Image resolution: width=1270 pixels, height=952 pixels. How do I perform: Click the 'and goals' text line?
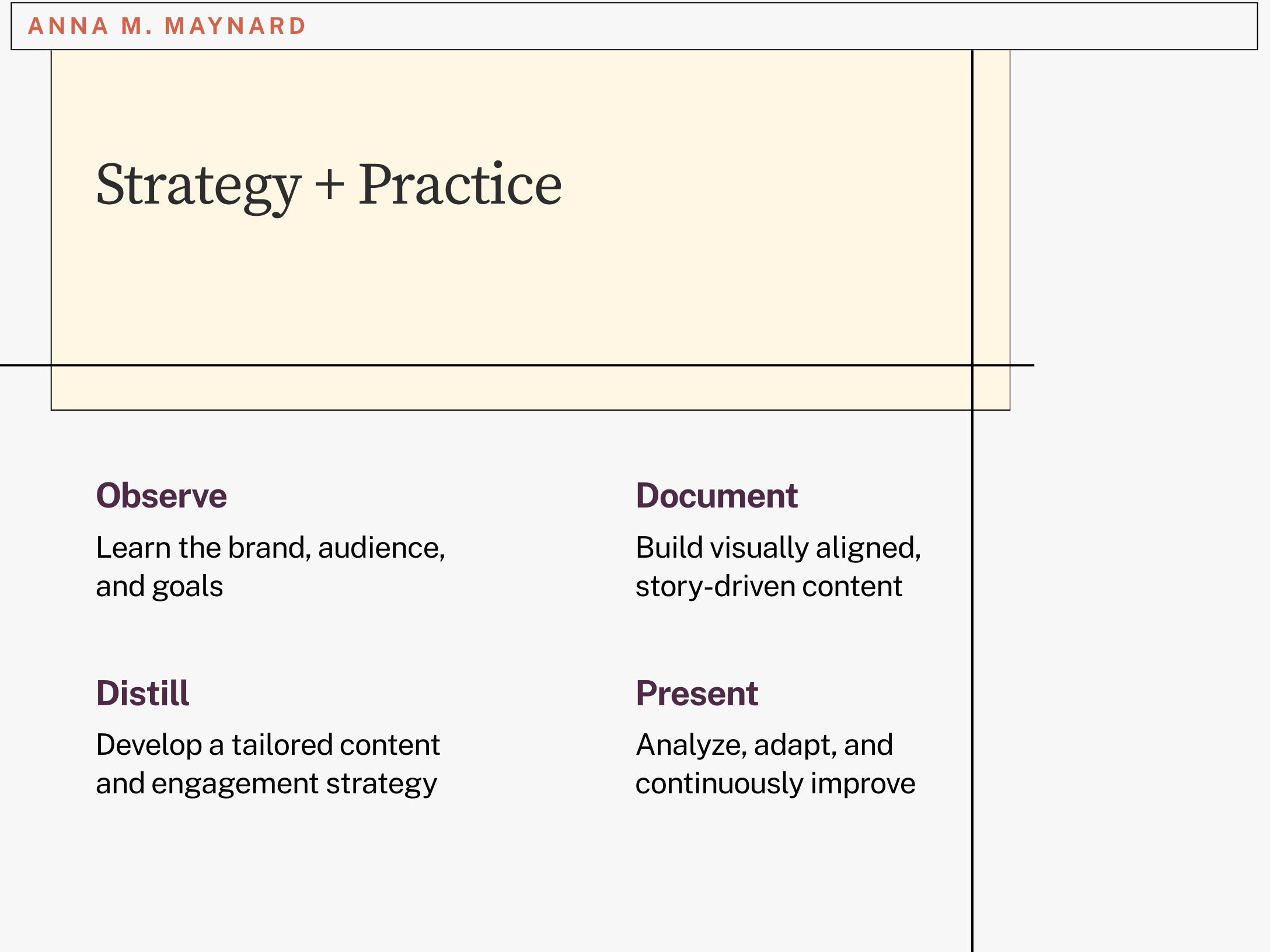(159, 586)
